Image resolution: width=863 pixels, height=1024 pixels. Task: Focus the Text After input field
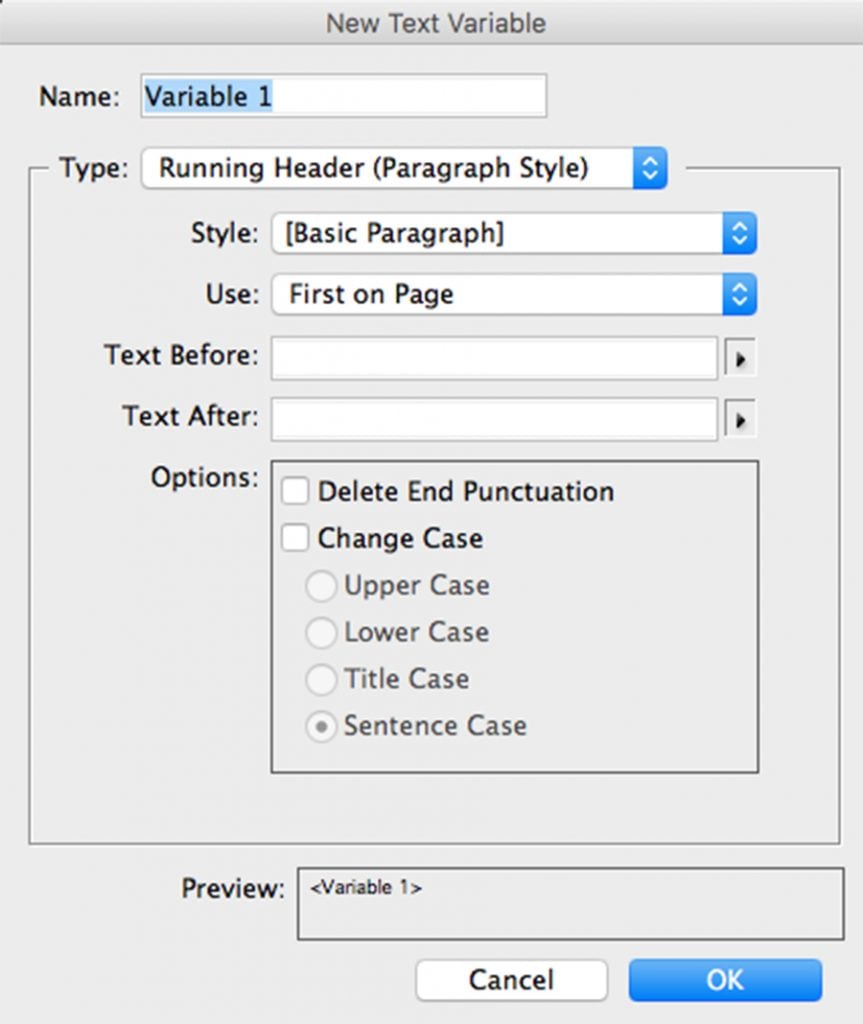point(494,420)
